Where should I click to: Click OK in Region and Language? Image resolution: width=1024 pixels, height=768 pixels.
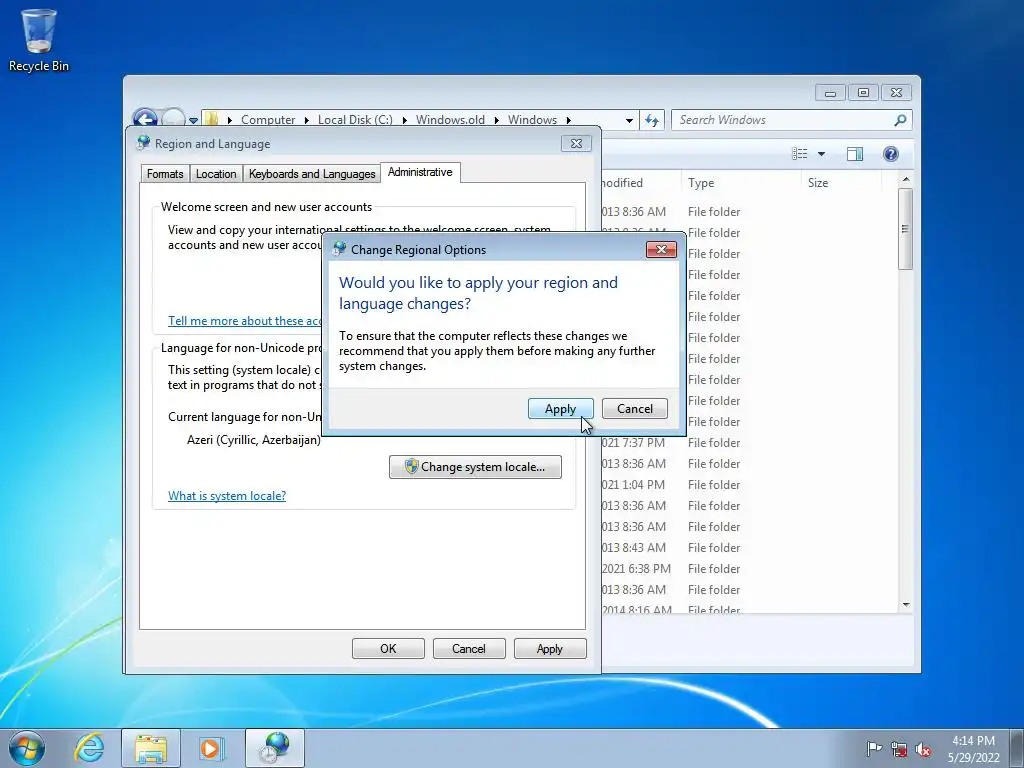coord(388,648)
